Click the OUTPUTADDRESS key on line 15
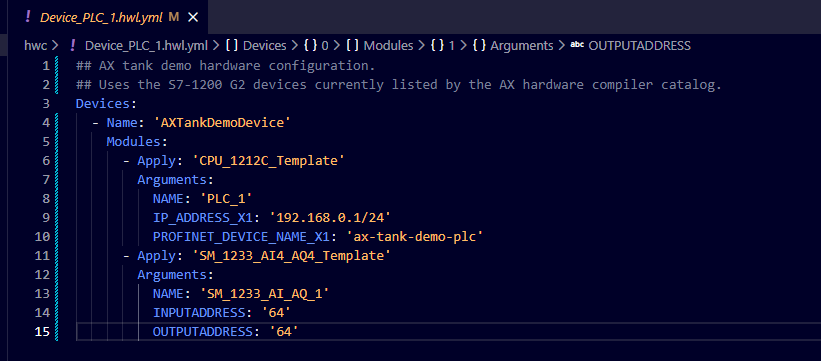Screen dimensions: 821x361 [x=203, y=332]
